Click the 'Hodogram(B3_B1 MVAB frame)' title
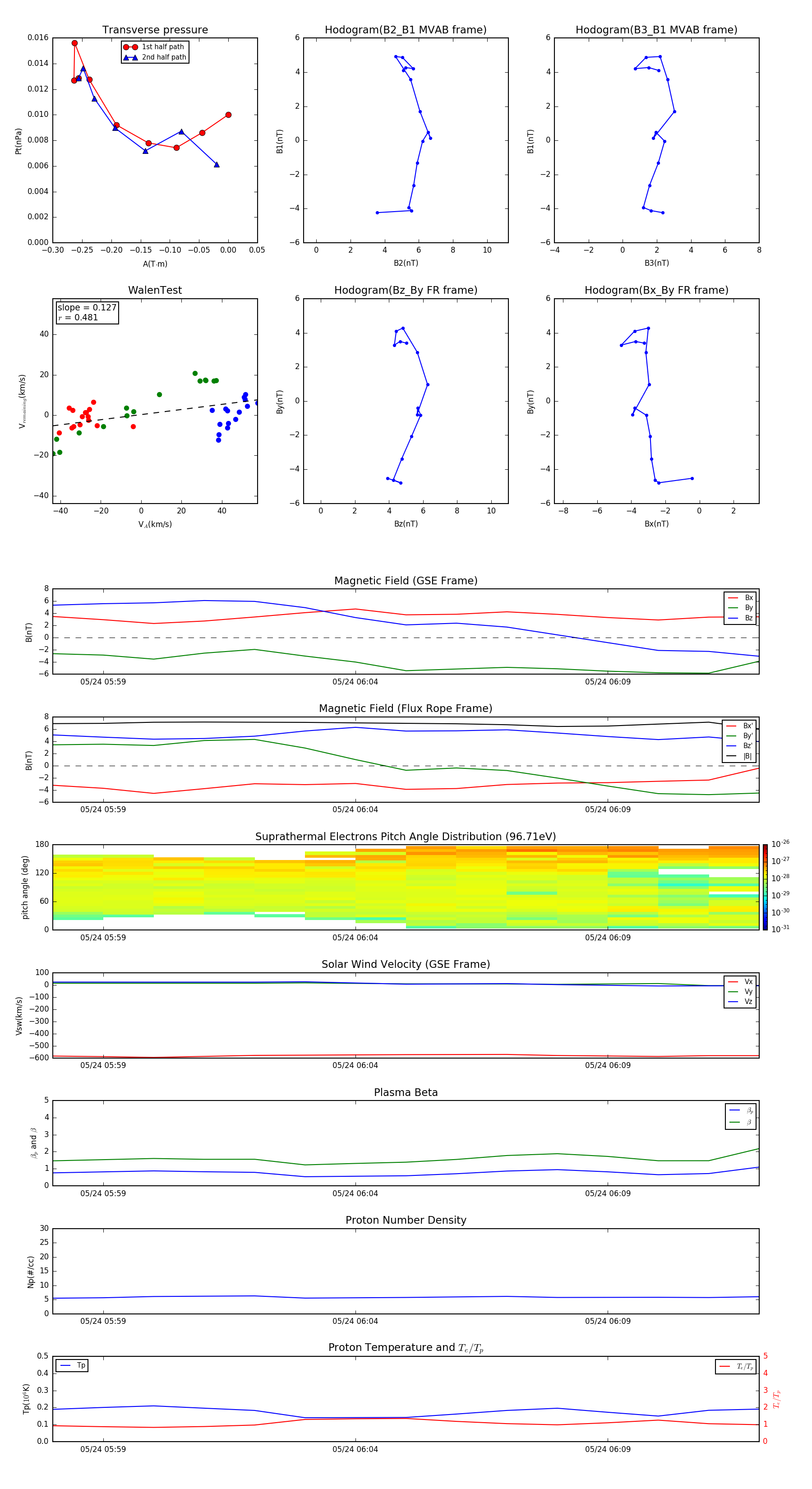The height and width of the screenshot is (1489, 812). (656, 30)
